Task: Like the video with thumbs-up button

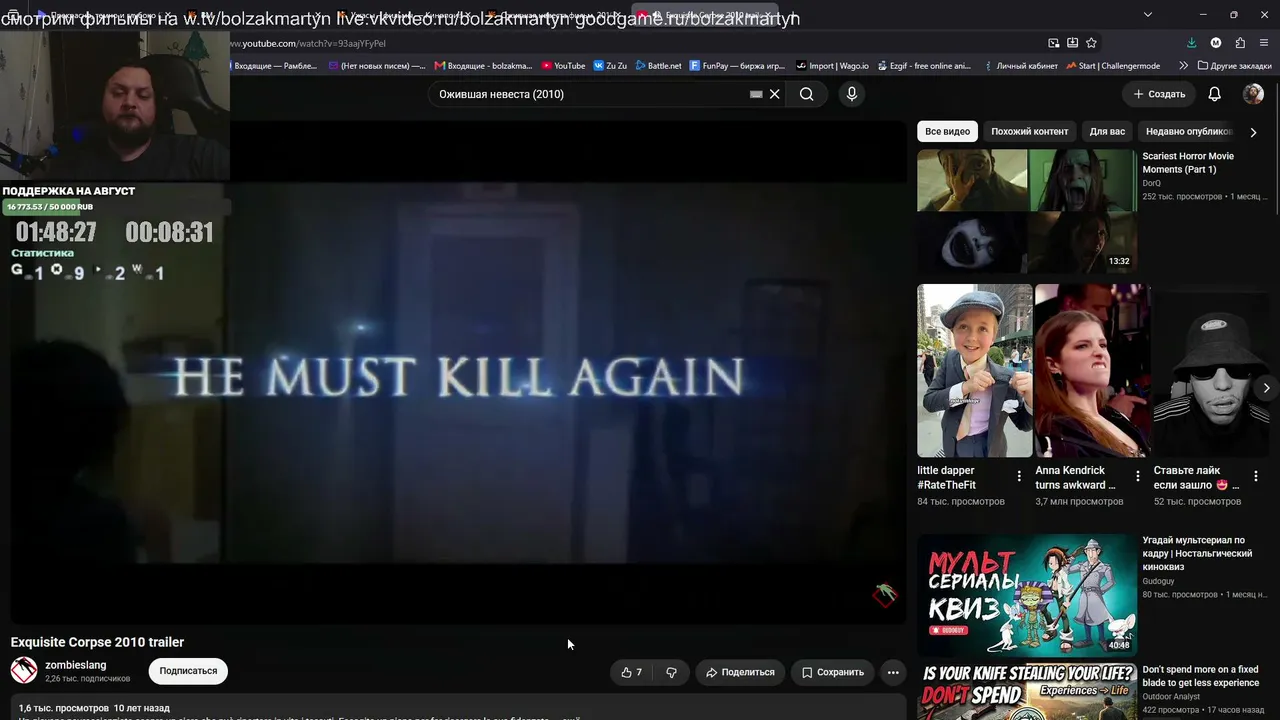Action: [x=631, y=672]
